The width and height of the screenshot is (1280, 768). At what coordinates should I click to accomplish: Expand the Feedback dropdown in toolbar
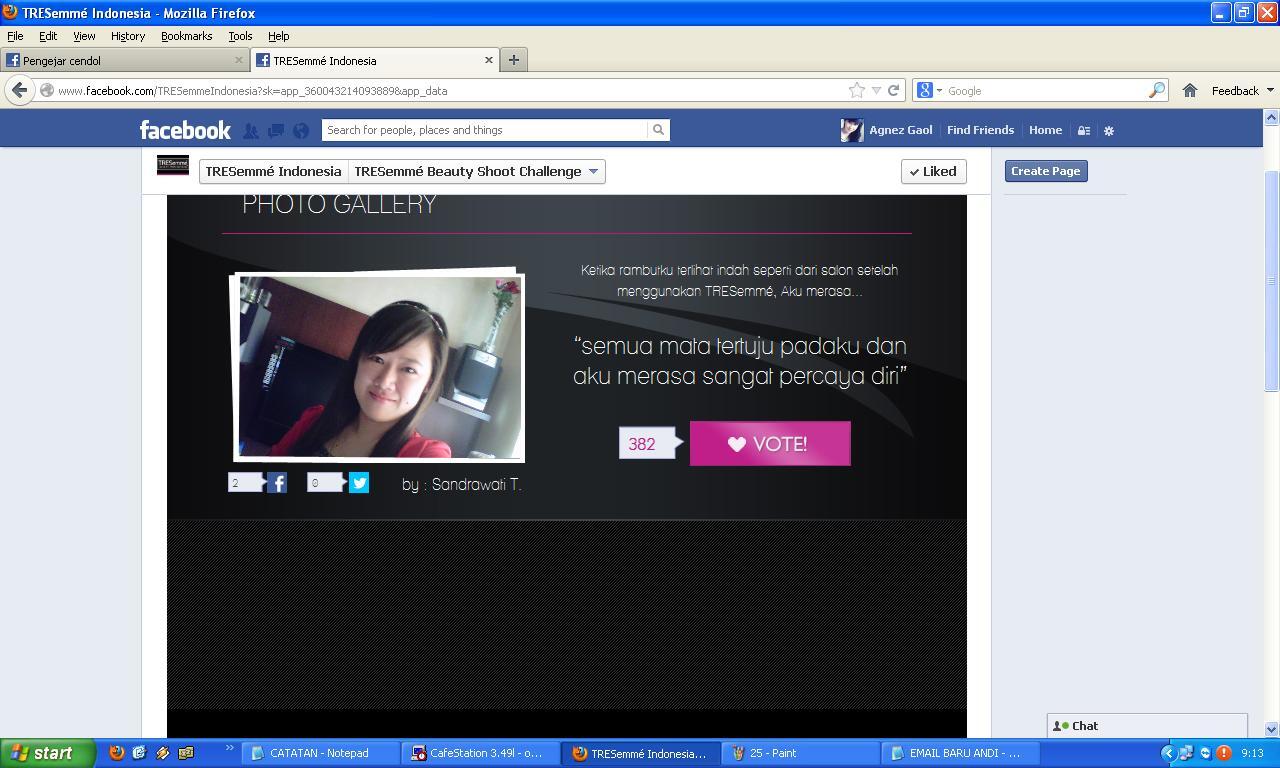pyautogui.click(x=1242, y=90)
